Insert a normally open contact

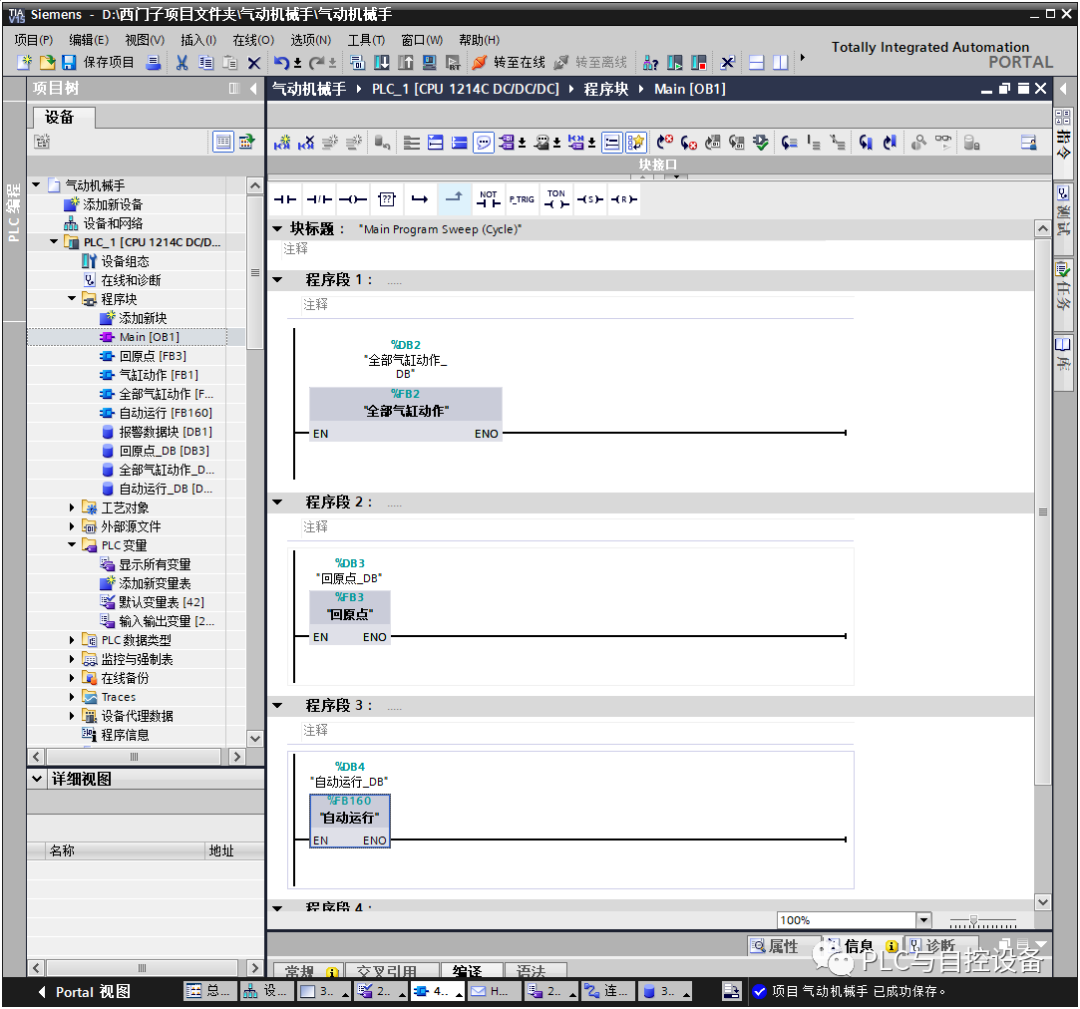(284, 200)
